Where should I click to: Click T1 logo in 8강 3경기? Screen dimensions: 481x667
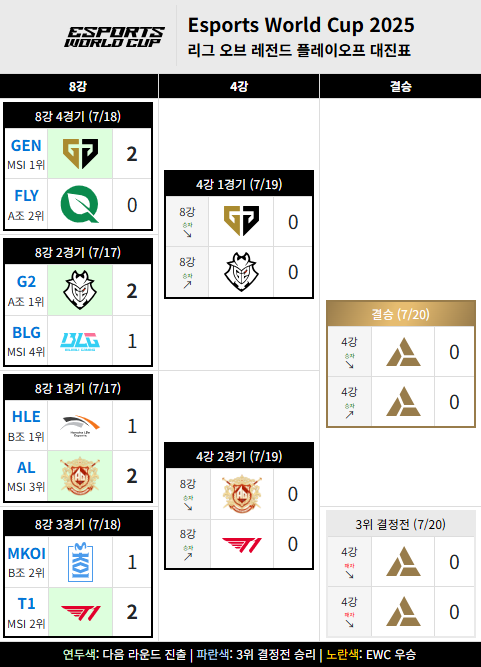80,613
